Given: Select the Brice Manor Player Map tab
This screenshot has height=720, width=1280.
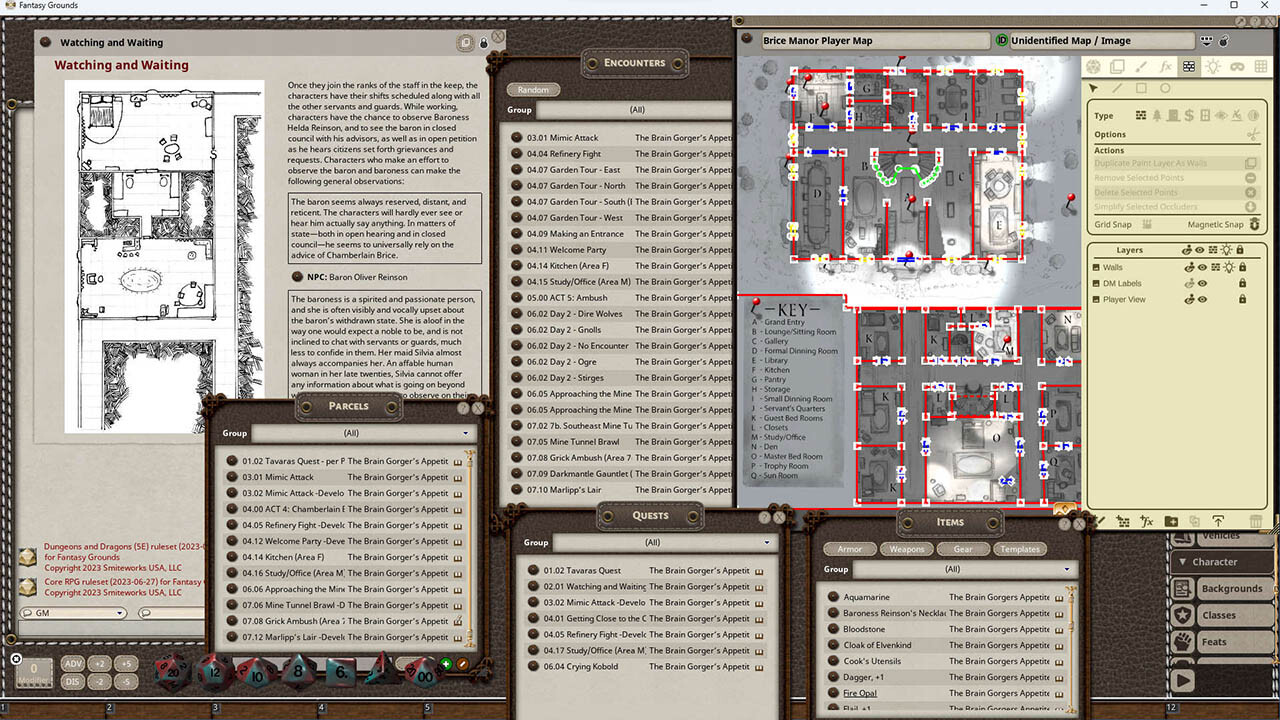Looking at the screenshot, I should (x=870, y=40).
